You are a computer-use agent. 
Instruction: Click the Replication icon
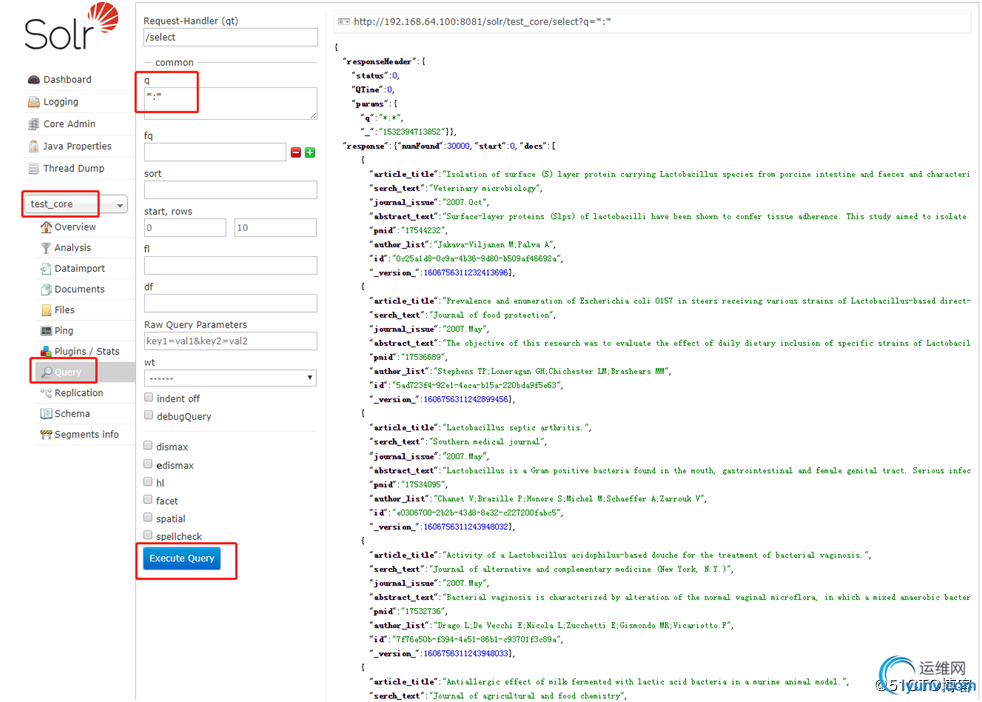tap(46, 393)
